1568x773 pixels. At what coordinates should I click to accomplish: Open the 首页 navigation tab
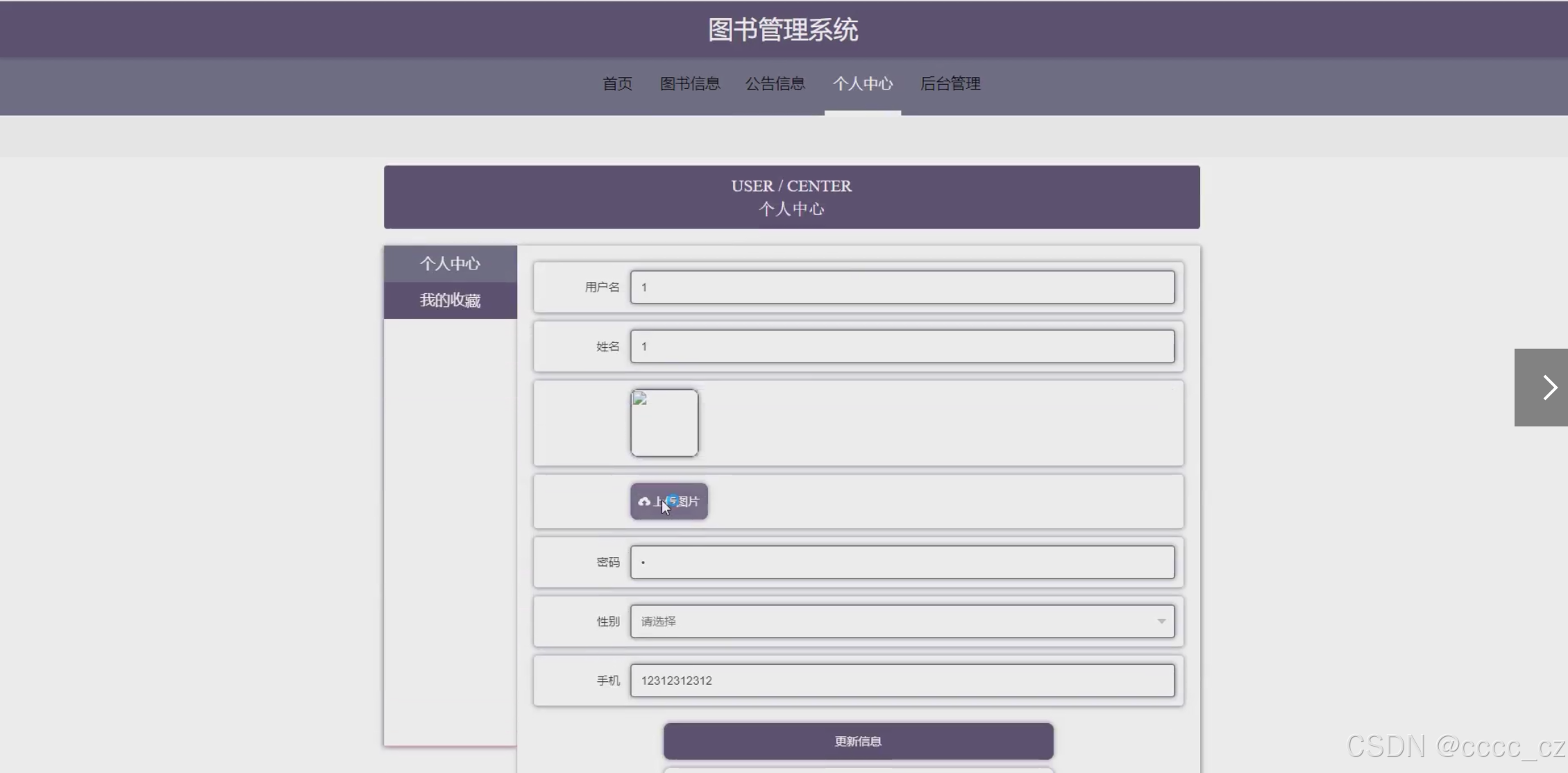coord(617,84)
